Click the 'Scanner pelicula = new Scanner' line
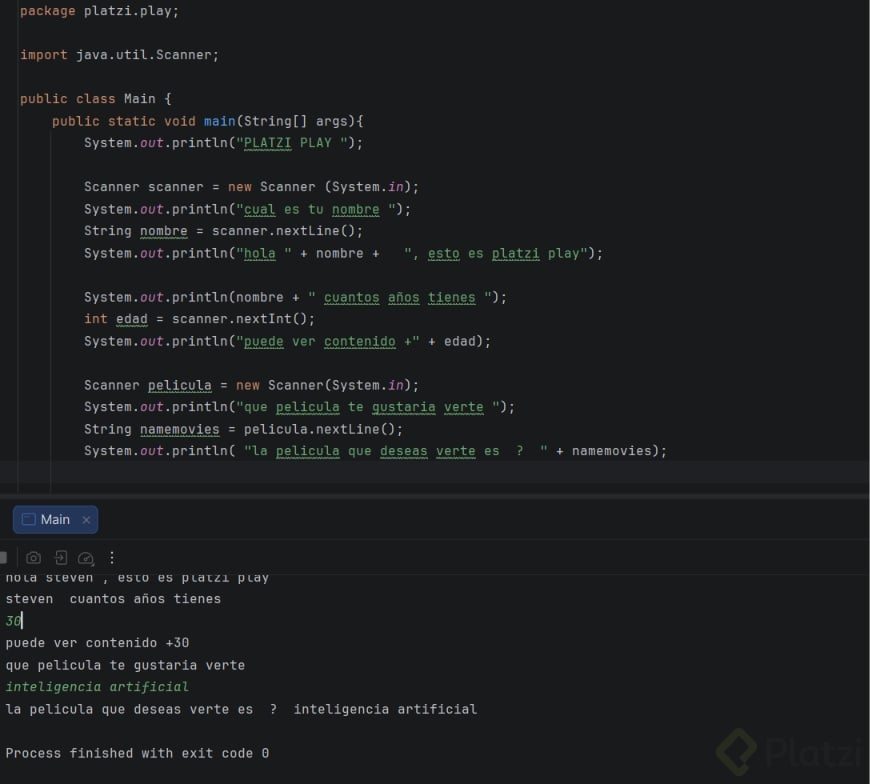The image size is (870, 784). [x=251, y=385]
